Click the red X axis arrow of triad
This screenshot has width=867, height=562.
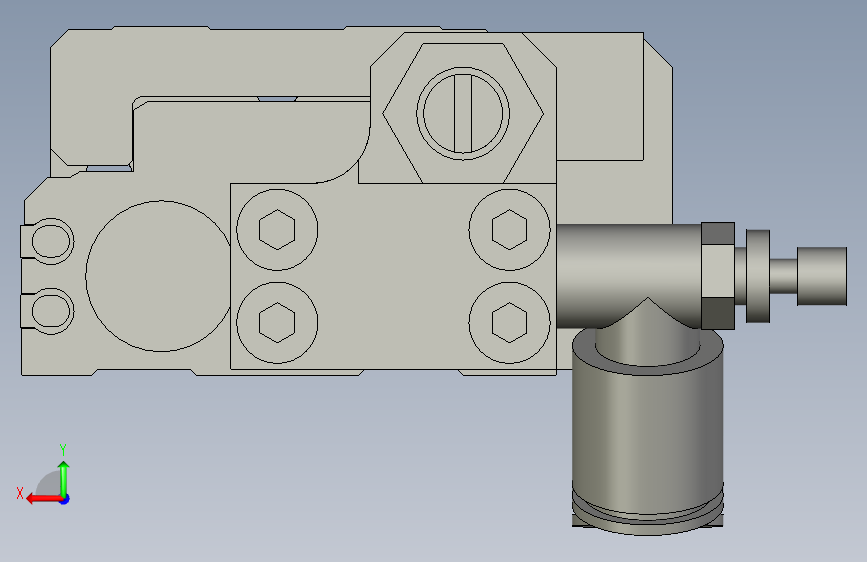tap(43, 499)
